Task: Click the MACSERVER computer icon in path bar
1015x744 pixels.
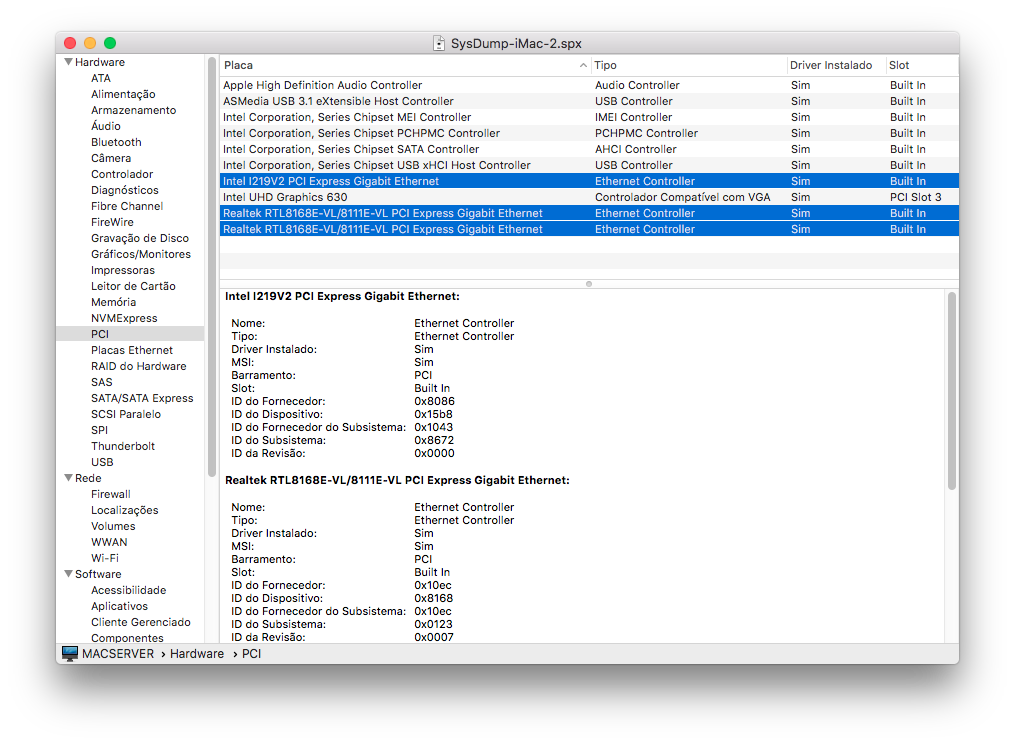Action: click(69, 653)
